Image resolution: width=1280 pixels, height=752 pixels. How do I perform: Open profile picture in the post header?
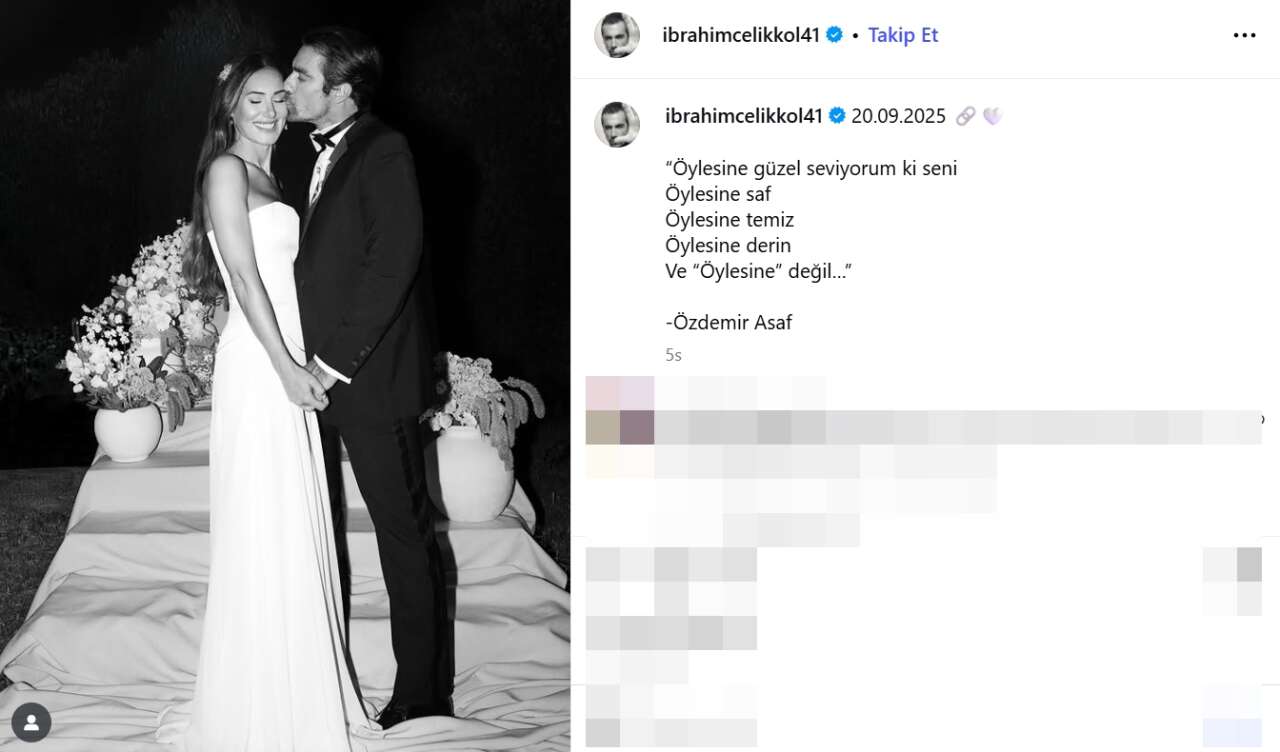[x=617, y=35]
